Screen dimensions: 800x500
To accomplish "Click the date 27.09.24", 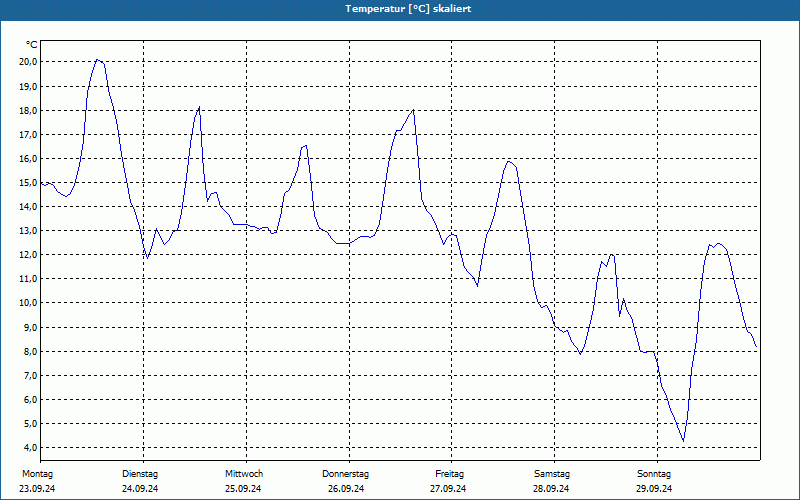I will (448, 489).
